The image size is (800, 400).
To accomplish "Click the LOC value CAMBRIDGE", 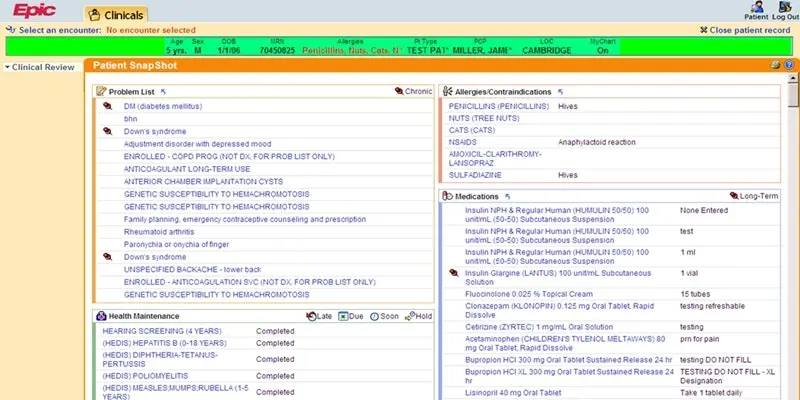I will (546, 51).
